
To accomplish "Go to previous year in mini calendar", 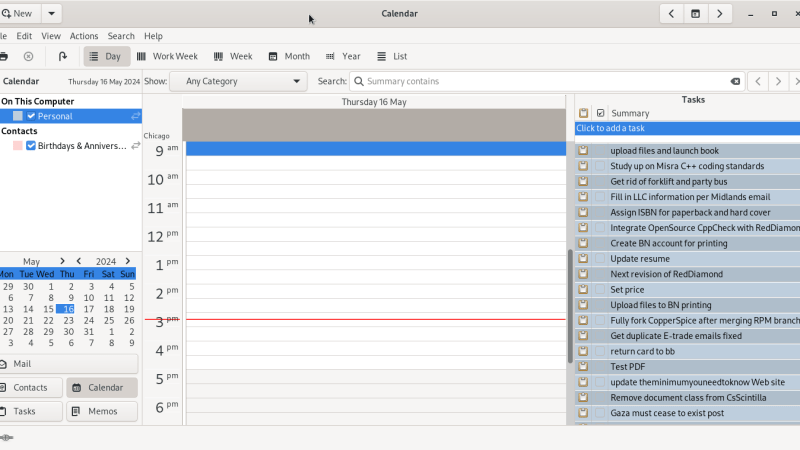I will click(79, 261).
